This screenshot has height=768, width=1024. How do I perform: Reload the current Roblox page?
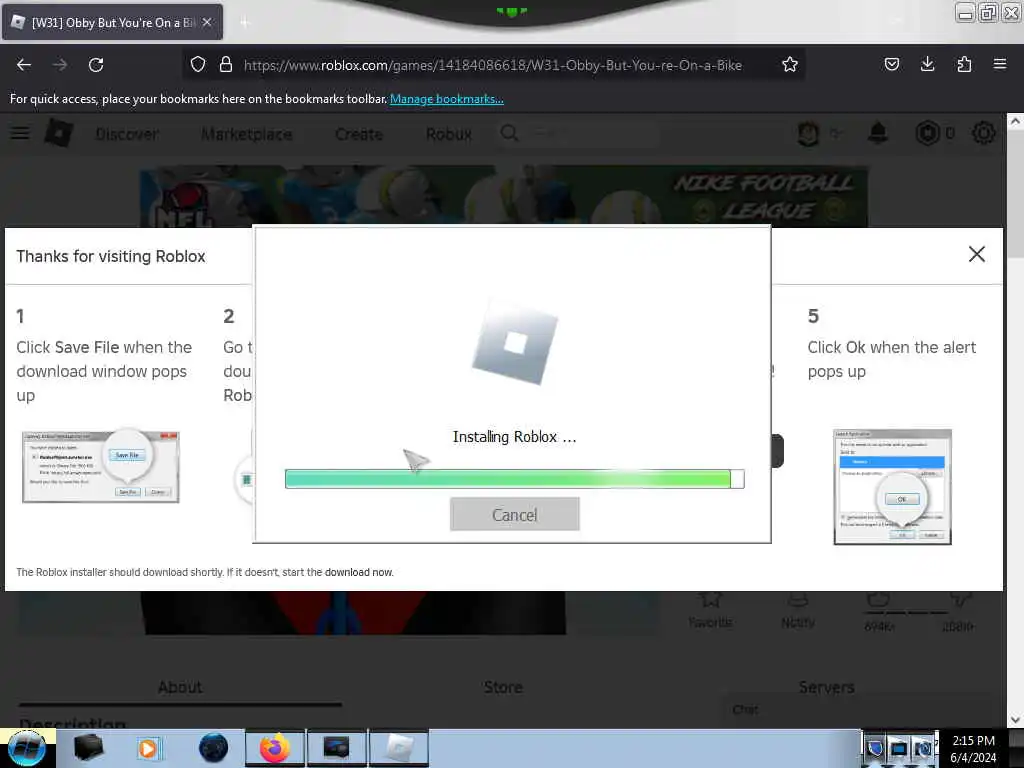click(x=96, y=65)
